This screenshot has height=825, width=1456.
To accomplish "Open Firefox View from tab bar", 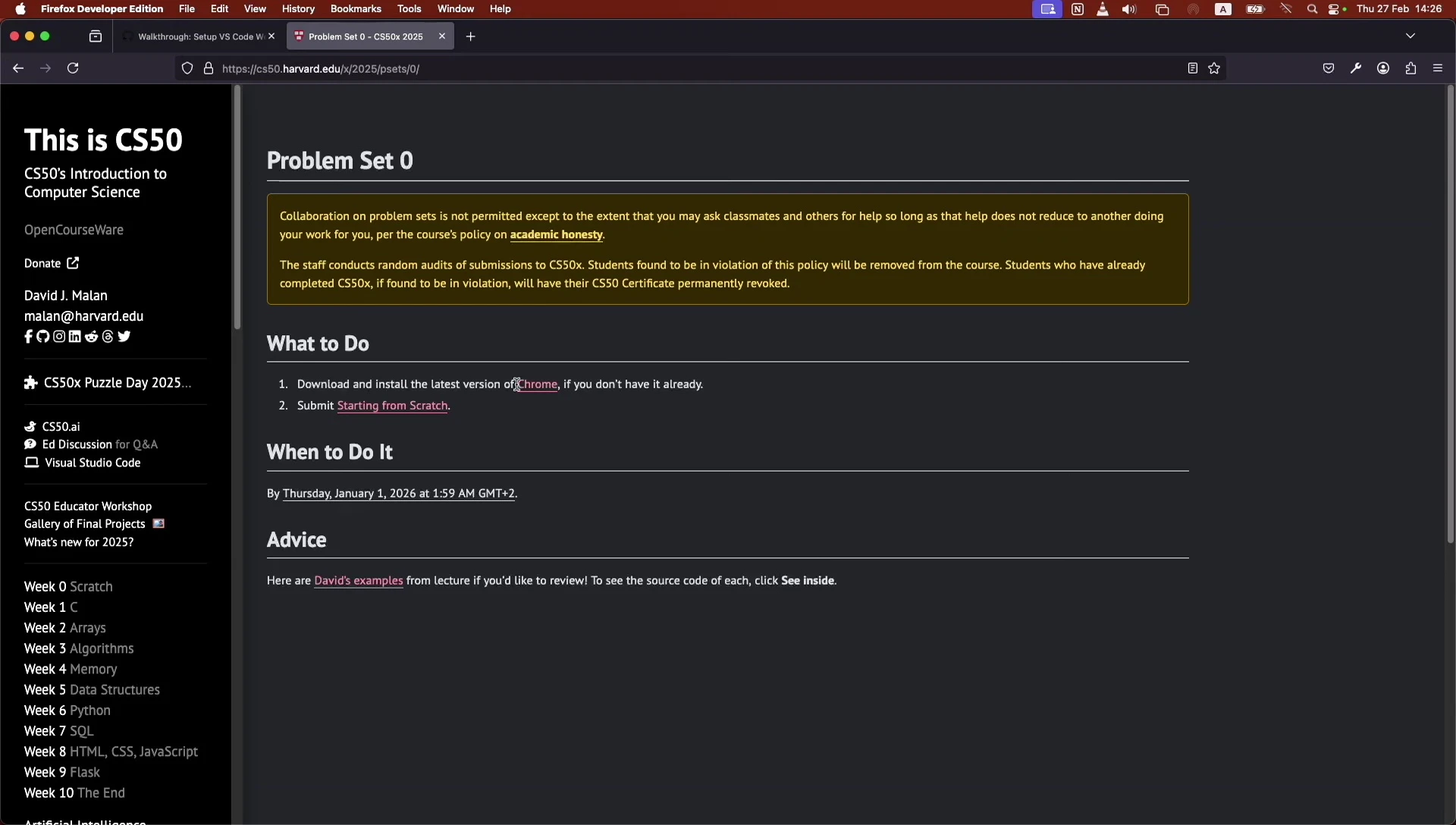I will pyautogui.click(x=96, y=36).
